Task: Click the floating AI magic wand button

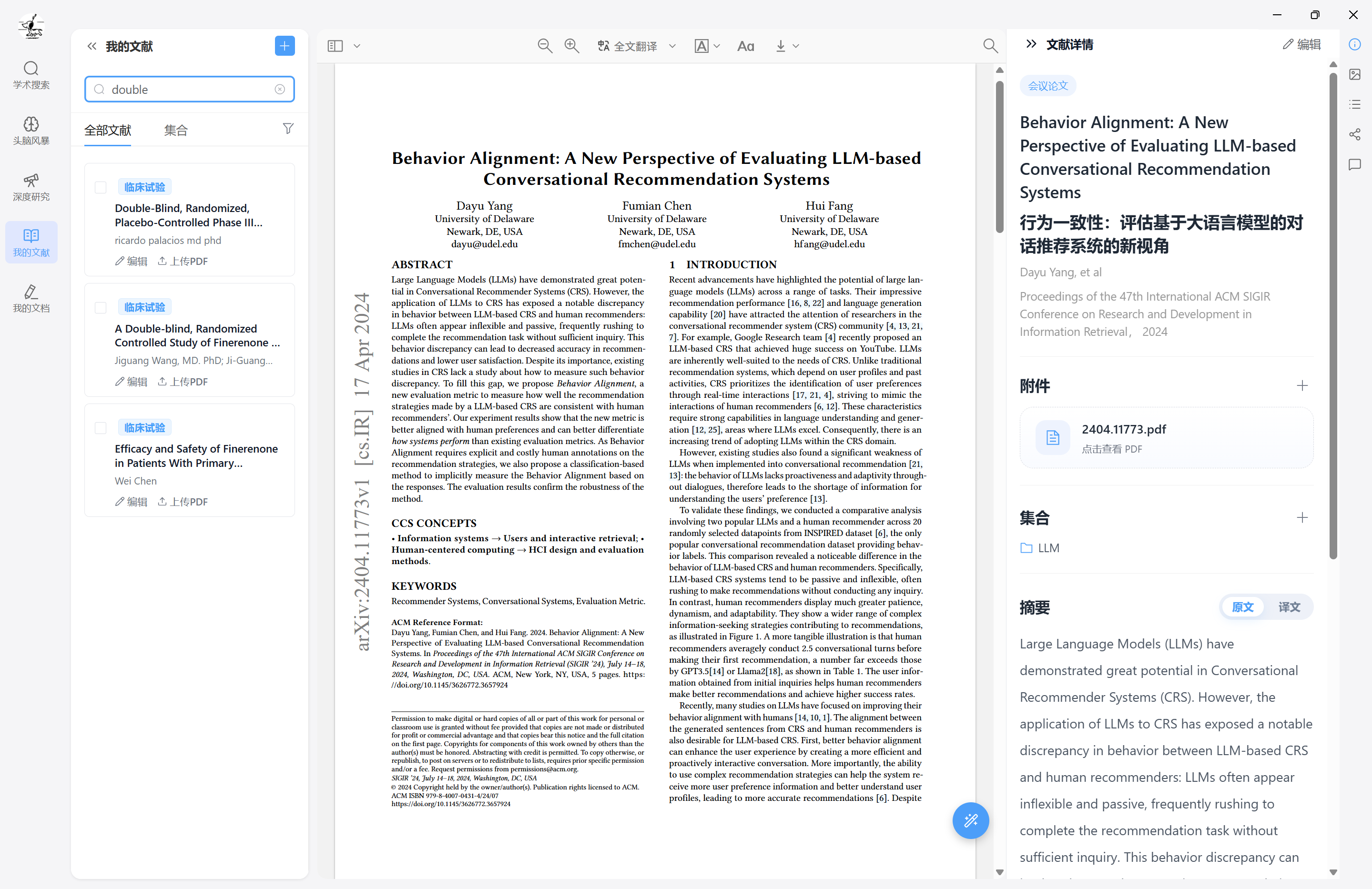Action: (x=970, y=820)
